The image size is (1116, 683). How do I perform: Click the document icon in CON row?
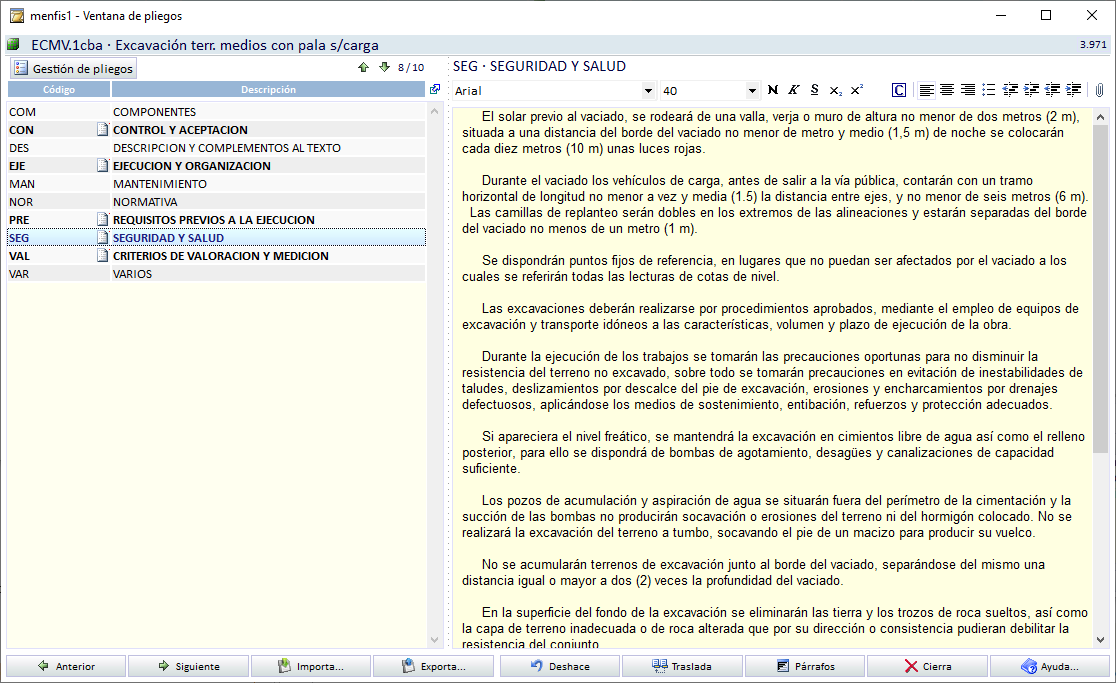(102, 129)
